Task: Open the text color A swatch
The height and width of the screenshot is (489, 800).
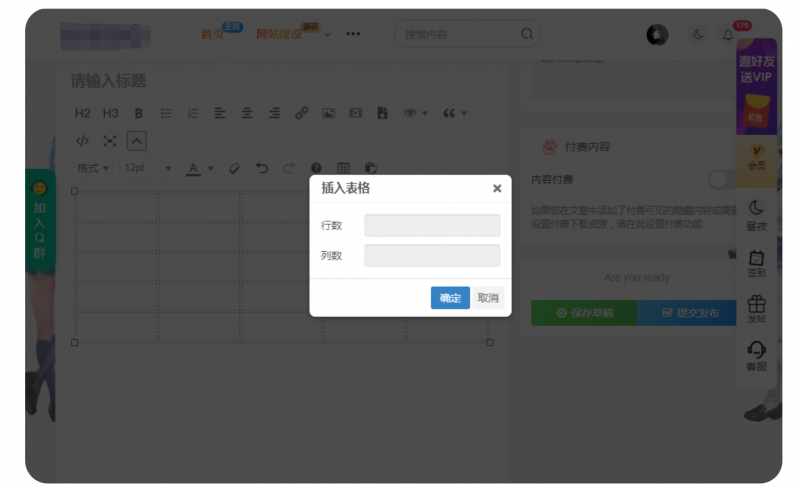Action: click(x=194, y=168)
